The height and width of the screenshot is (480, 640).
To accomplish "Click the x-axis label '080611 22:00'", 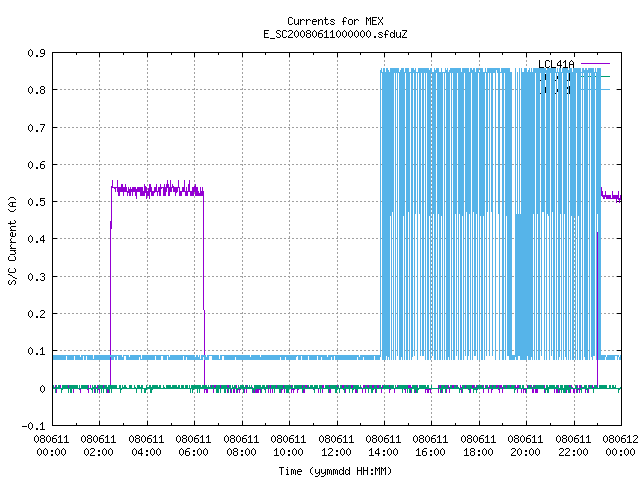I will click(573, 446).
